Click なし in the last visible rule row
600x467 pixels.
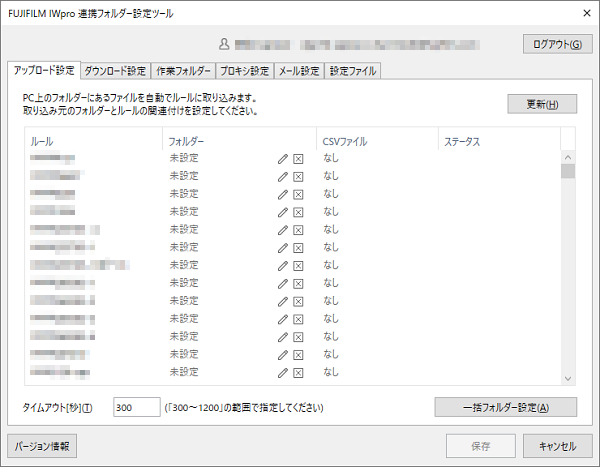tap(331, 372)
